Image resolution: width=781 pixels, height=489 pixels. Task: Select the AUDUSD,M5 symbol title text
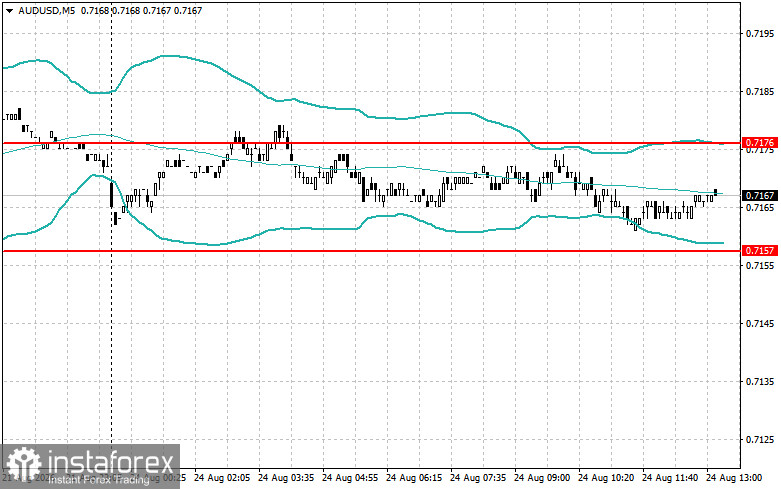46,10
